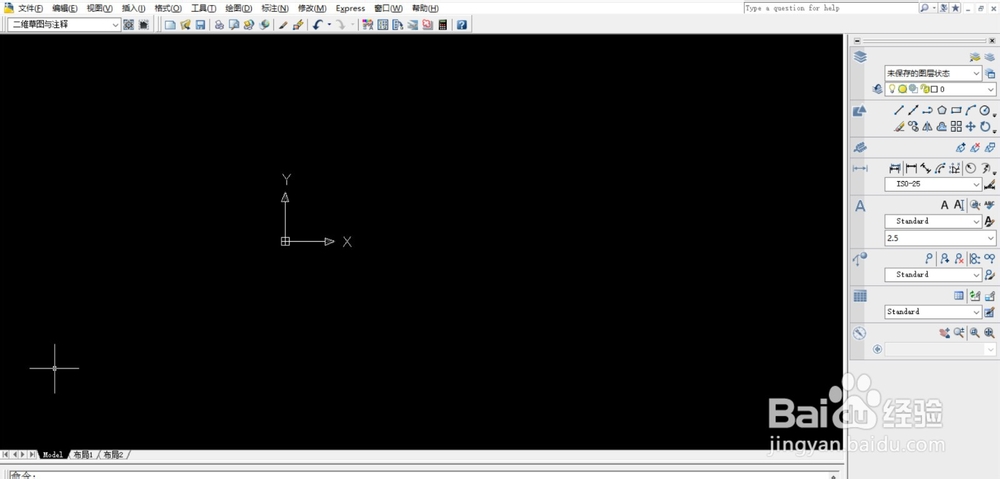Click the Insert Table icon

959,296
